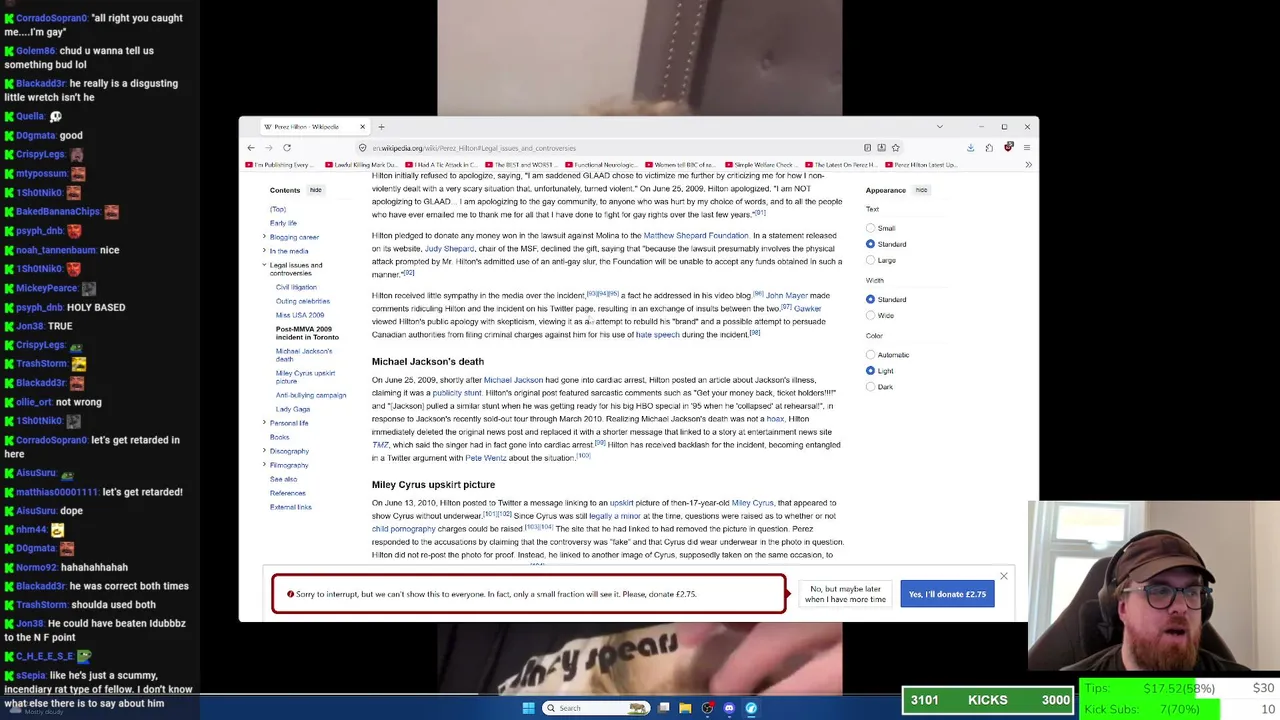Bookmark this page with the star icon
Image resolution: width=1280 pixels, height=720 pixels.
[896, 148]
